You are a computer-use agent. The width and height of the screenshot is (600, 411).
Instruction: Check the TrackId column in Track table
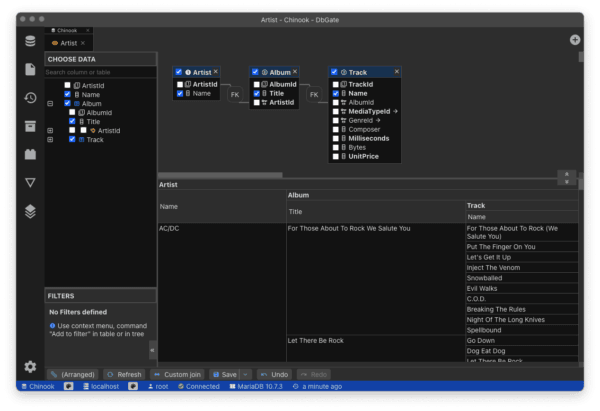pos(336,84)
